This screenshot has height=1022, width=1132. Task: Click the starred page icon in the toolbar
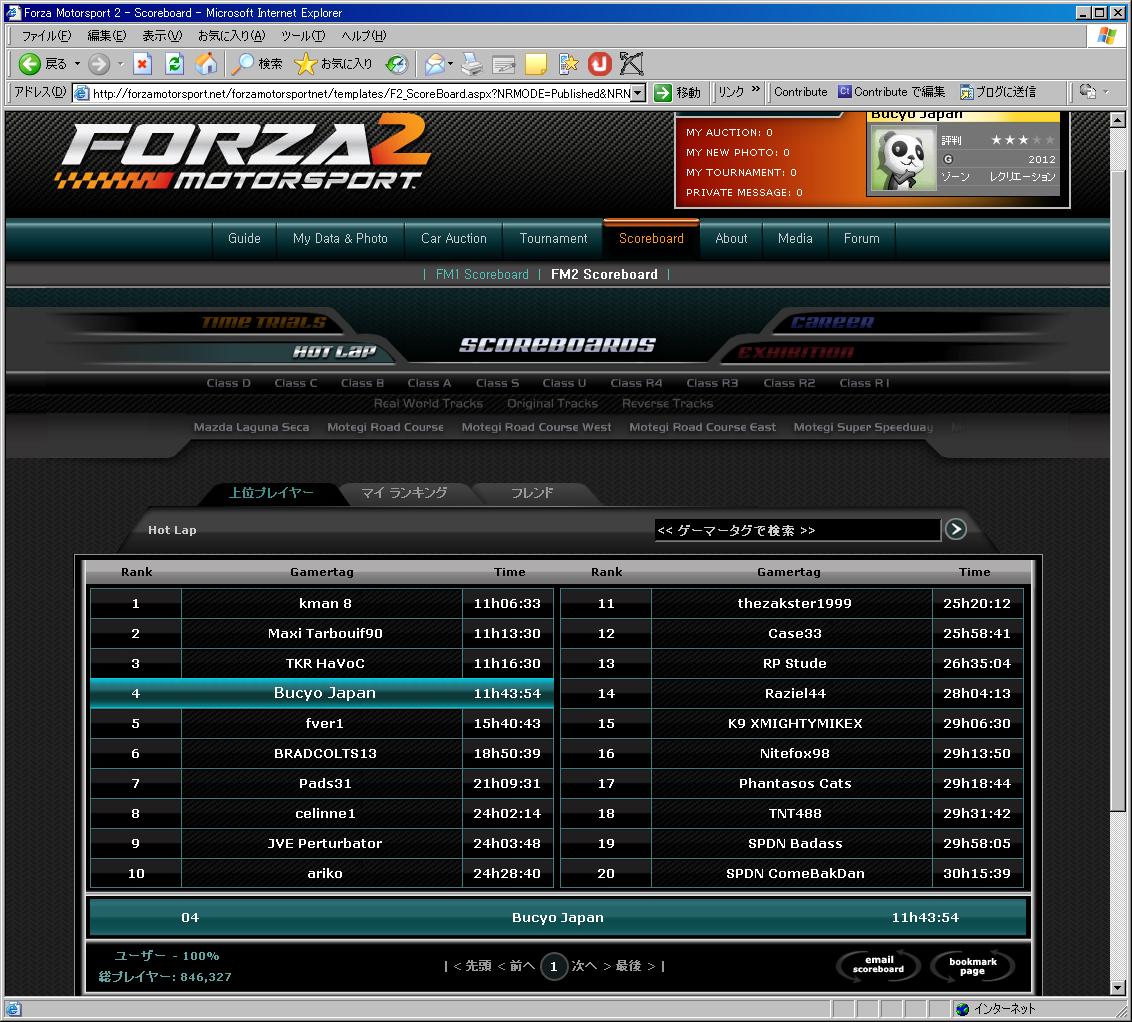pyautogui.click(x=568, y=64)
